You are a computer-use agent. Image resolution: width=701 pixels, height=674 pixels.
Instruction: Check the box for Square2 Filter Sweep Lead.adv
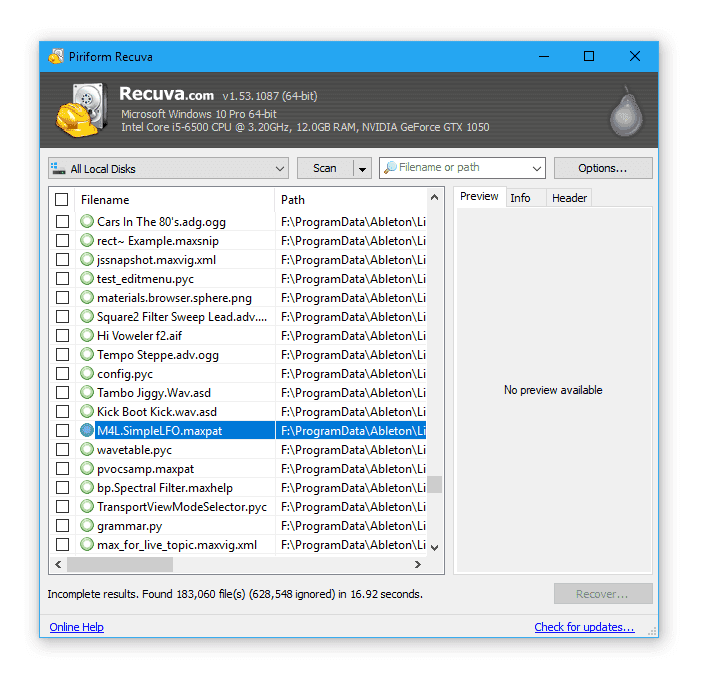pos(63,316)
